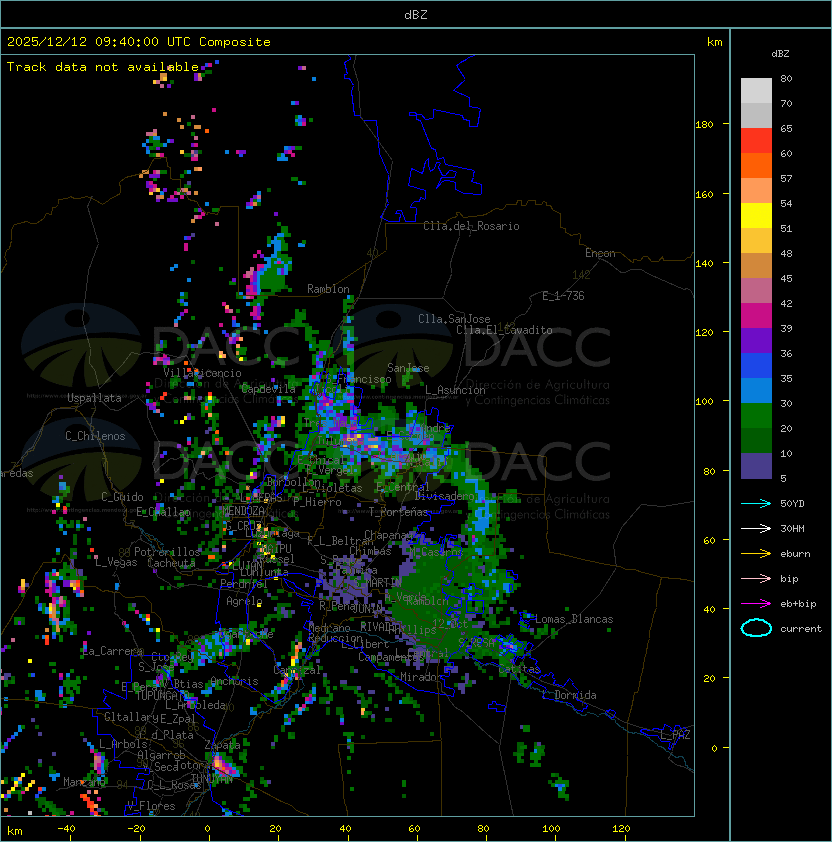Click the '50YD' legend label
Screen dimensions: 832x842
pos(792,503)
